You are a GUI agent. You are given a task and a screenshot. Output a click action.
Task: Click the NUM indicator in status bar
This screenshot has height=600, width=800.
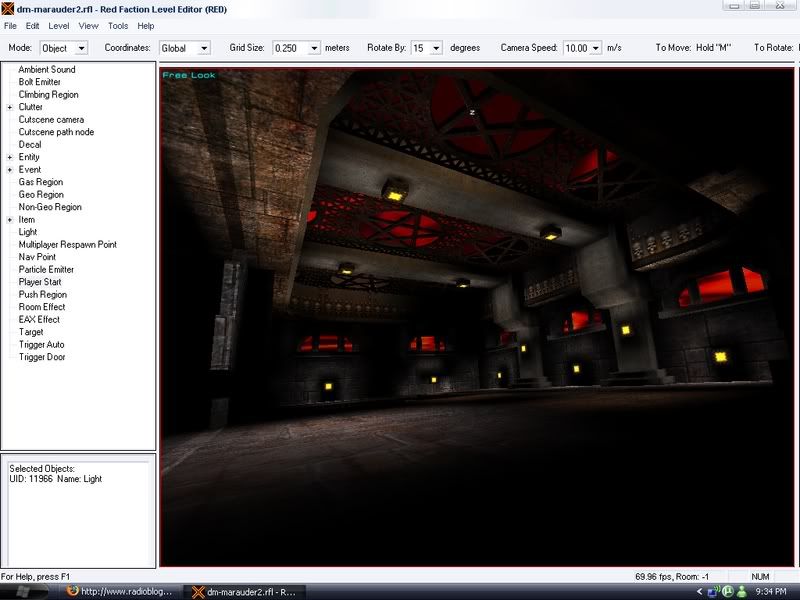(760, 577)
